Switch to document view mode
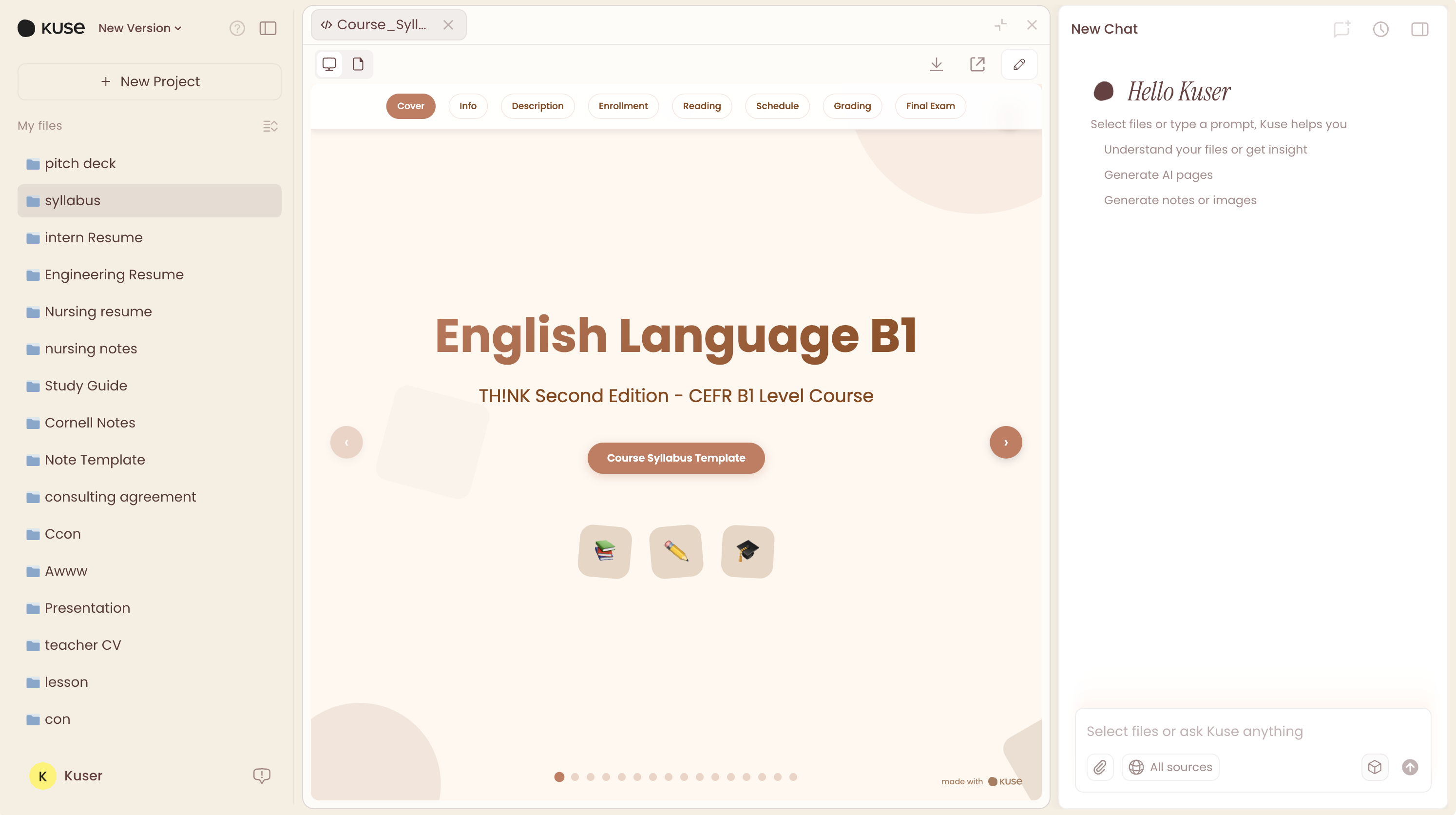The image size is (1456, 815). 358,64
